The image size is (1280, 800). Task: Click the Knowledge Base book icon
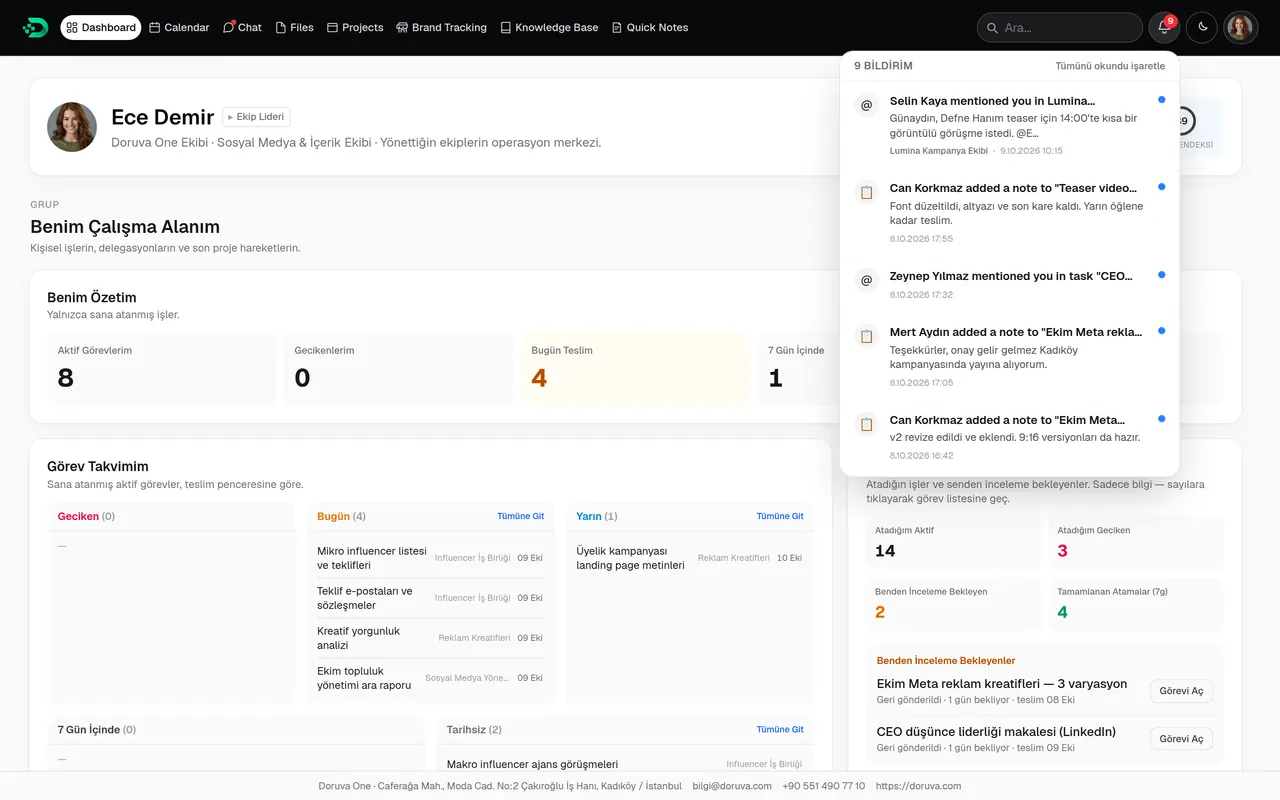pyautogui.click(x=506, y=28)
